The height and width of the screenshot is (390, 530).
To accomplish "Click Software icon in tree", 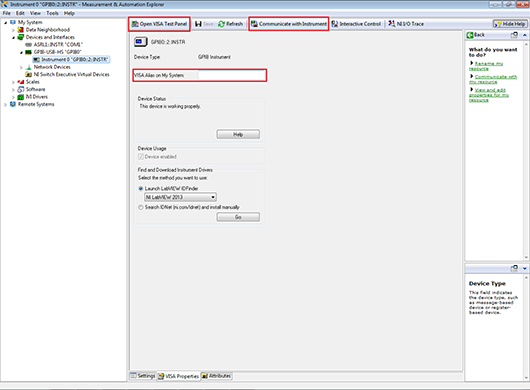I will click(x=21, y=89).
